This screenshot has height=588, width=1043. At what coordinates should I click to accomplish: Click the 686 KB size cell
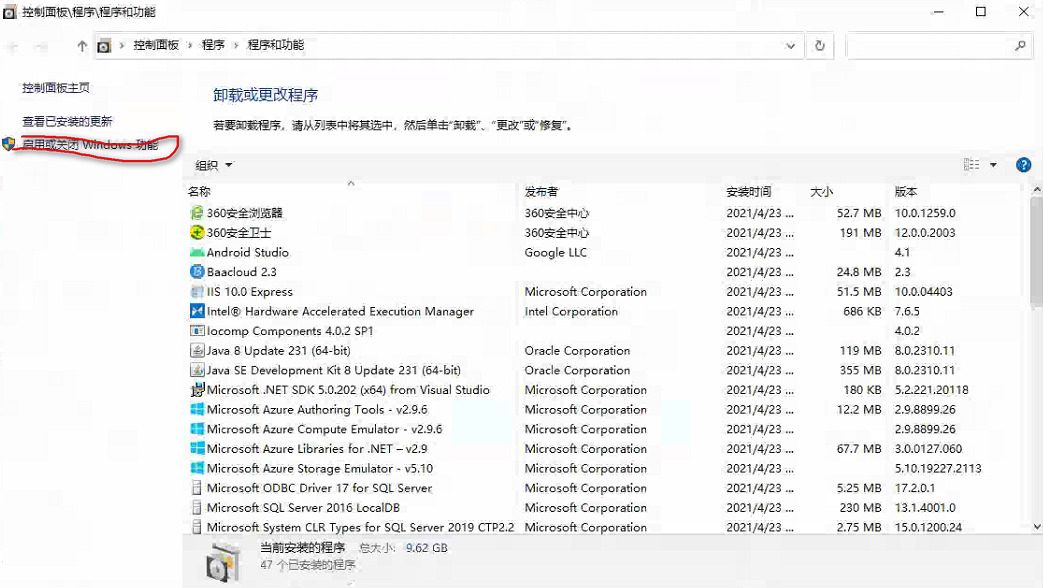tap(861, 311)
